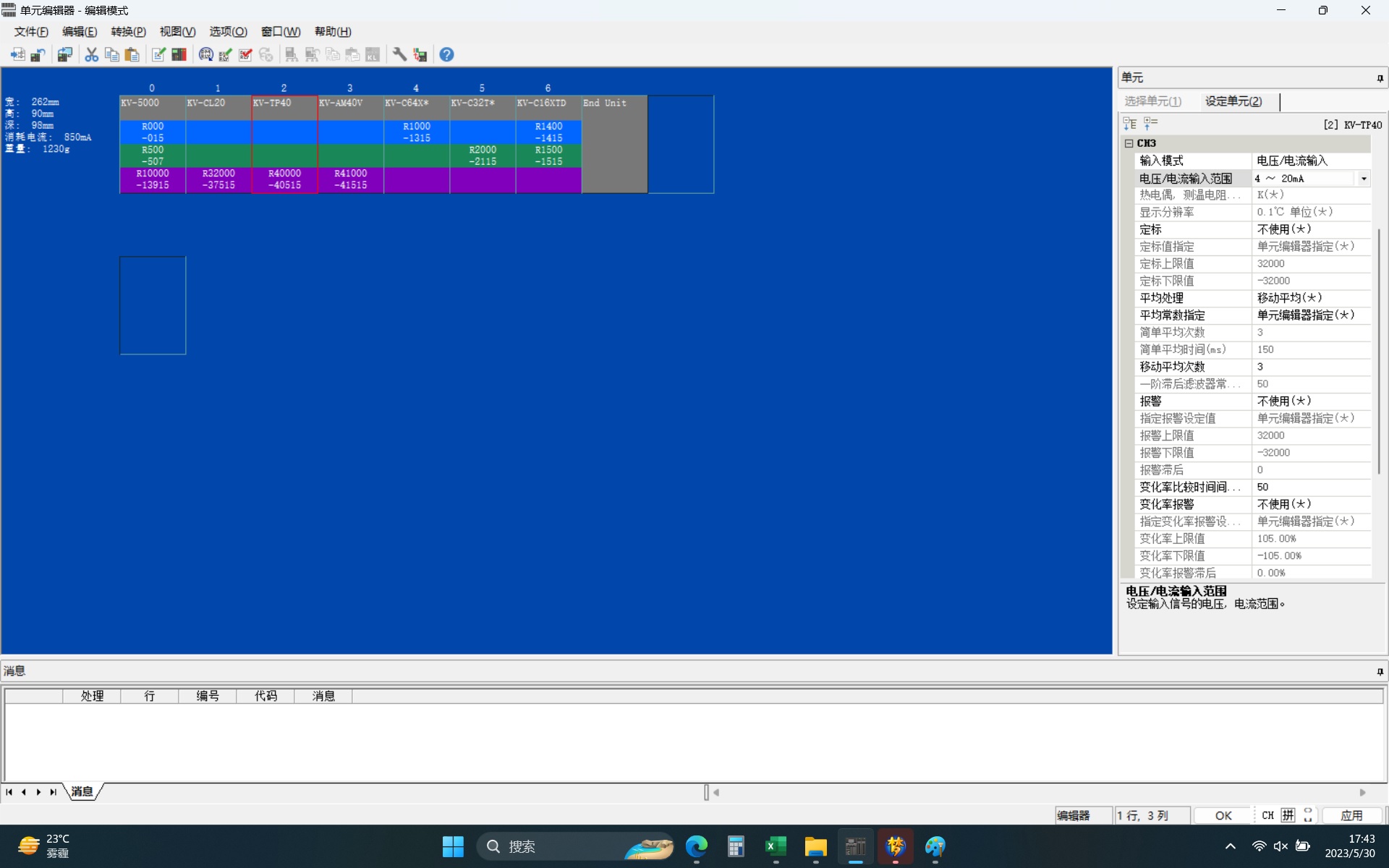Toggle pin on the 单元 panel
The height and width of the screenshot is (868, 1389).
tap(1380, 78)
